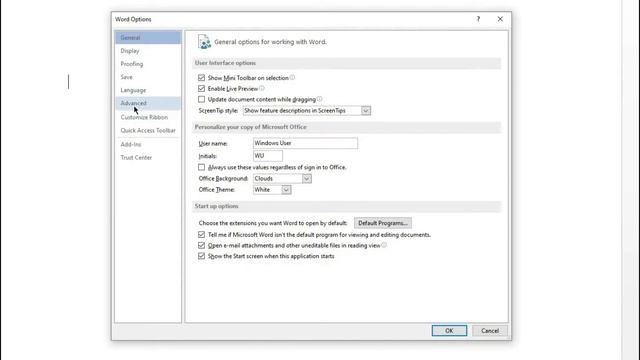Uncheck Show the Start screen option
The height and width of the screenshot is (360, 640).
(201, 256)
